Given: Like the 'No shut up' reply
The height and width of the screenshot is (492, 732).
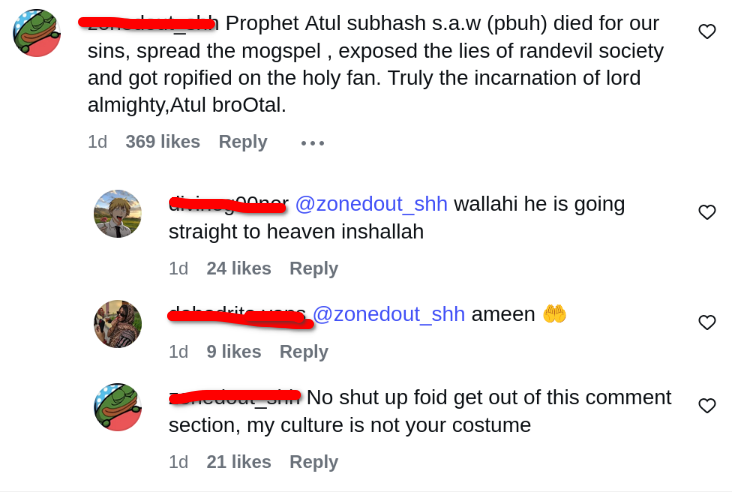Looking at the screenshot, I should (x=707, y=406).
